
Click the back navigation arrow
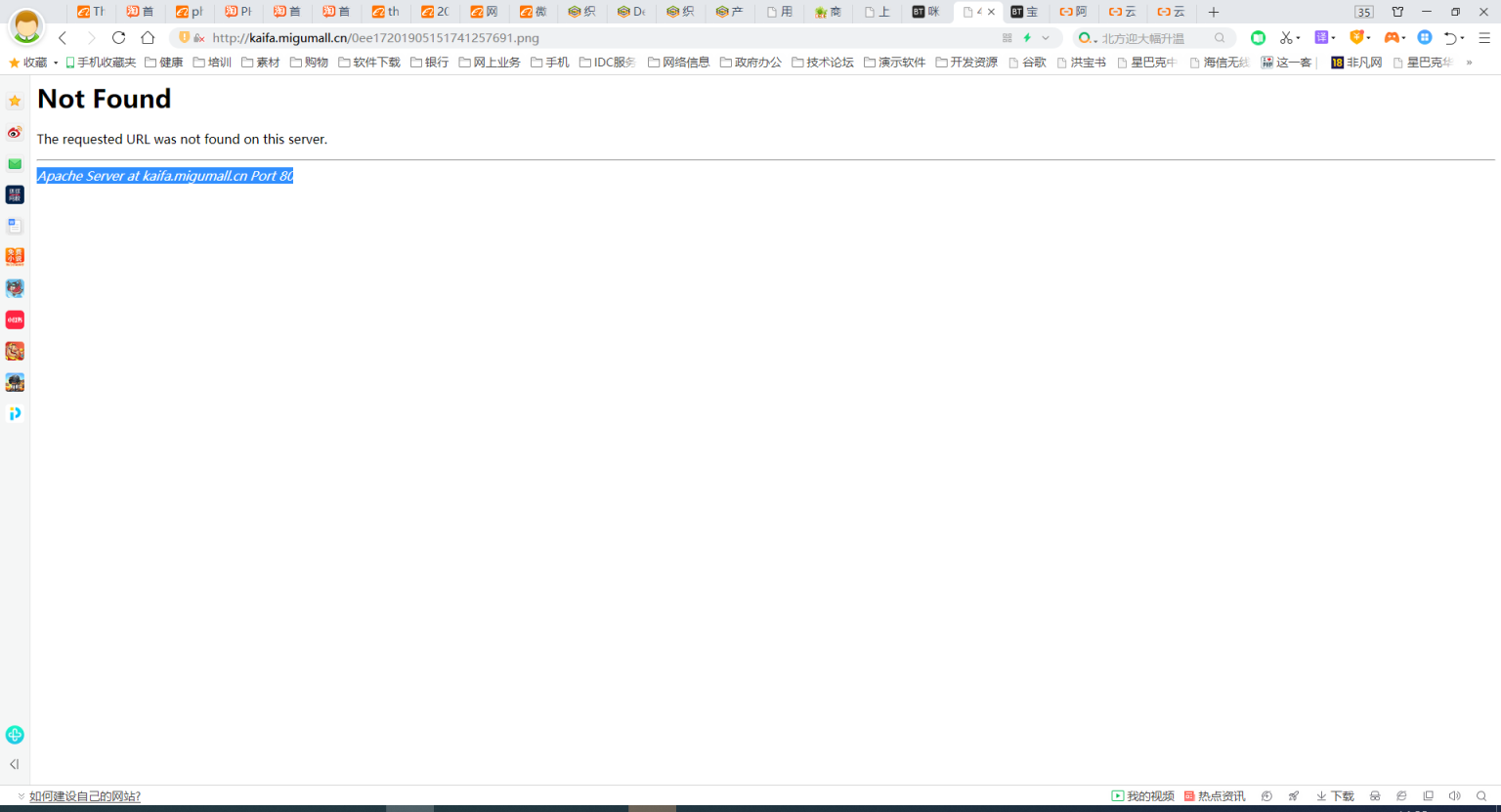(63, 38)
